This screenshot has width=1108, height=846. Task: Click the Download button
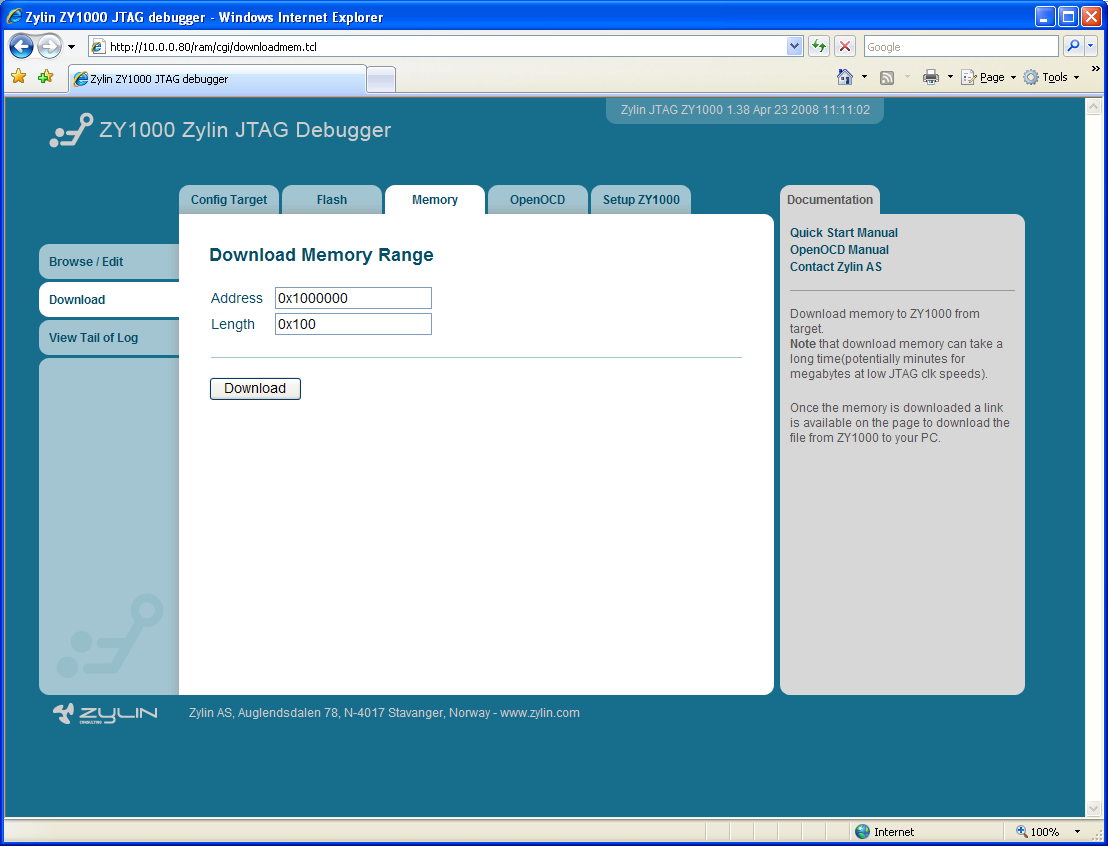[255, 389]
